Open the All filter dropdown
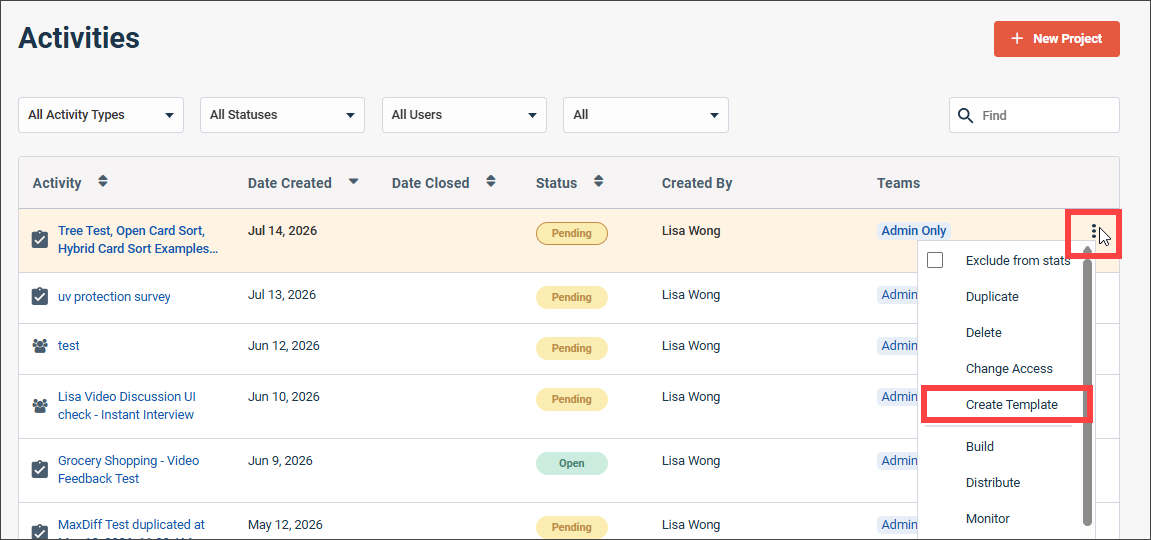Viewport: 1151px width, 540px height. [646, 115]
